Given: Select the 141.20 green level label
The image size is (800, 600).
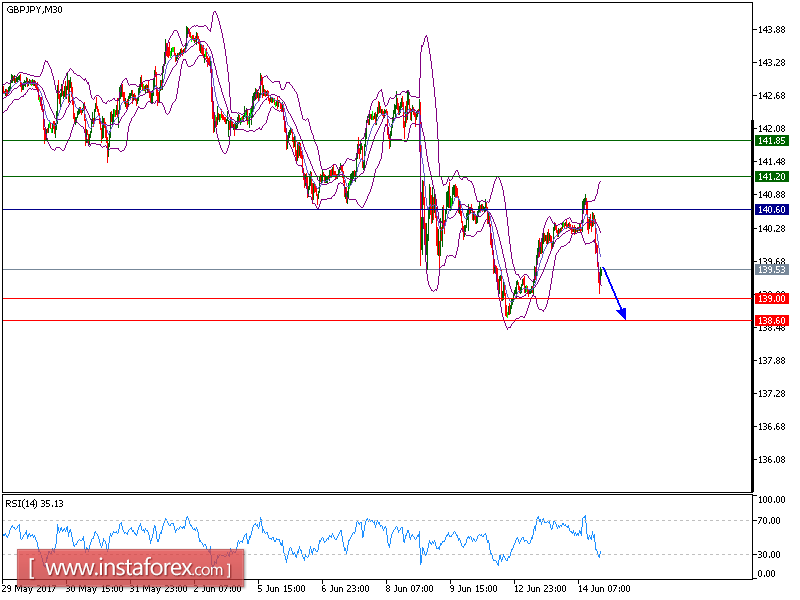Looking at the screenshot, I should (771, 177).
